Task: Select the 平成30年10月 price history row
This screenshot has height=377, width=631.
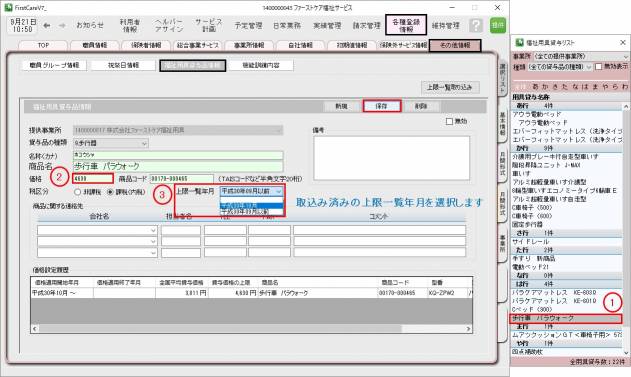Action: tap(251, 293)
